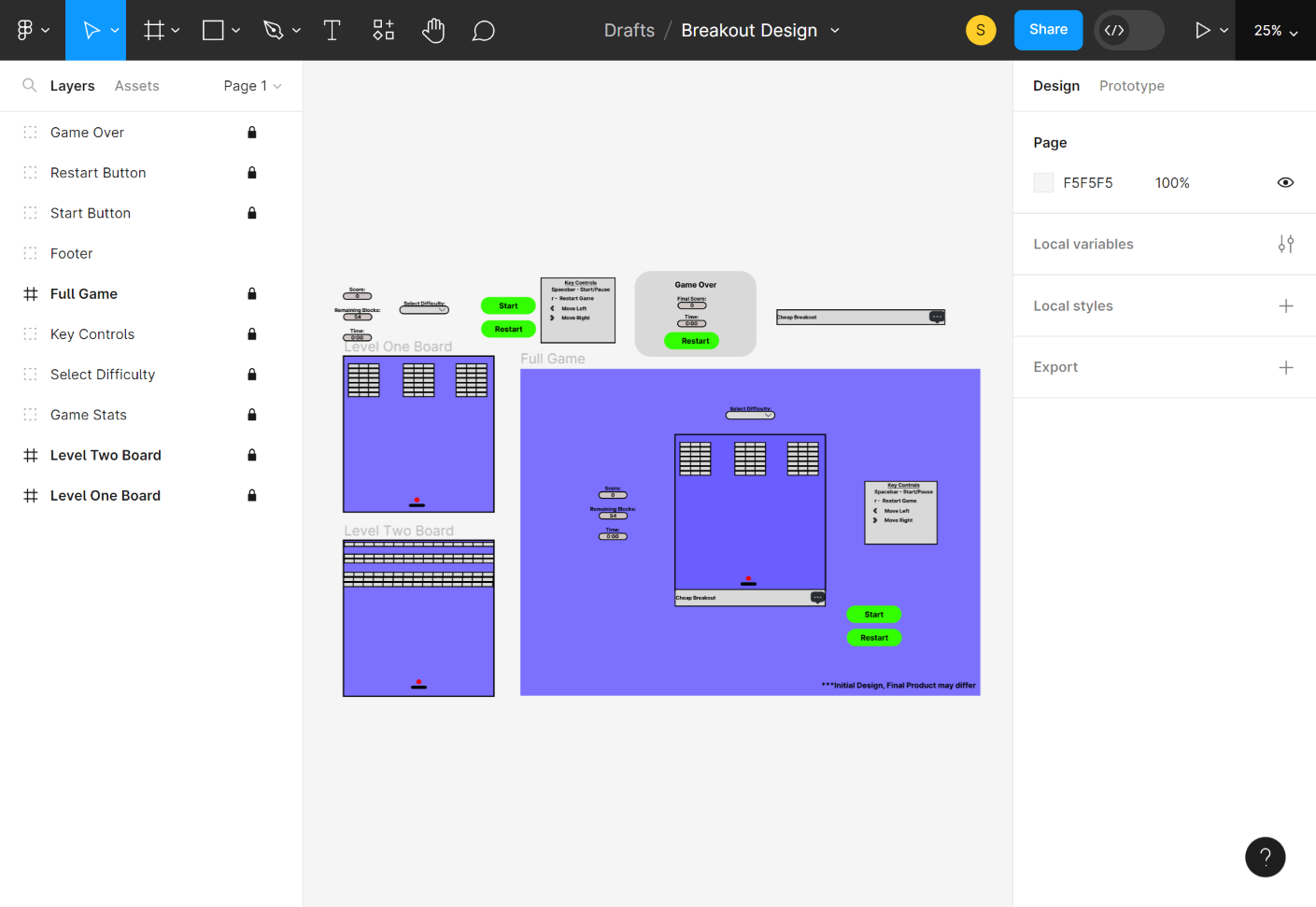
Task: Select the Frame tool
Action: 153,29
